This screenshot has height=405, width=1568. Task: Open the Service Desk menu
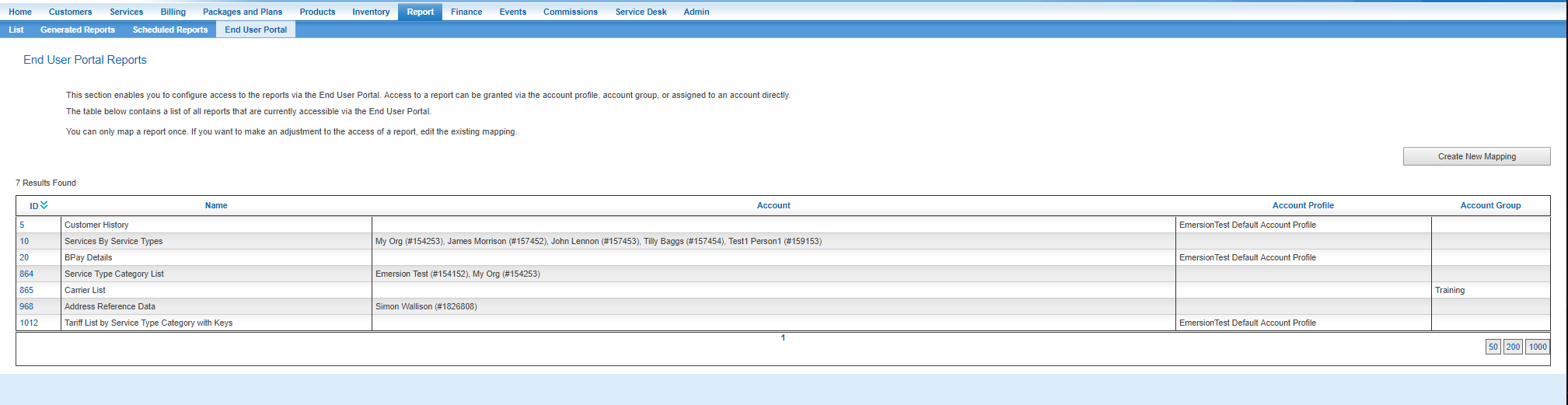[641, 12]
